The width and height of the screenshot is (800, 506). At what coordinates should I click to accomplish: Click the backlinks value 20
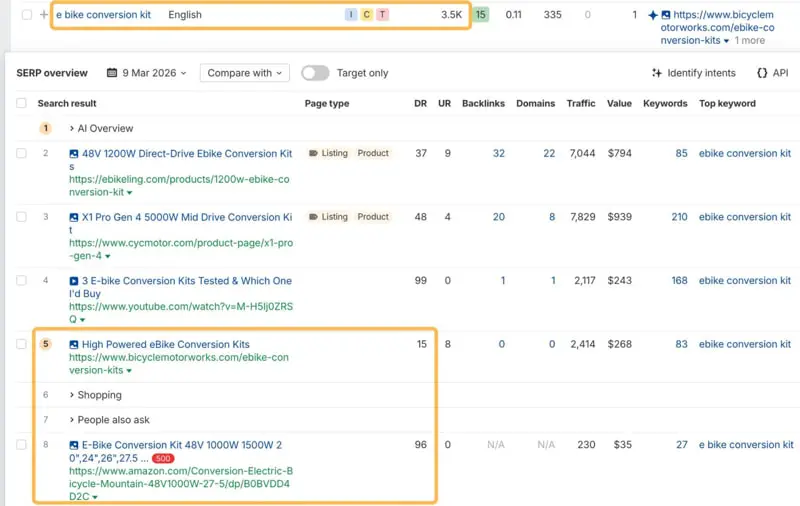point(498,217)
